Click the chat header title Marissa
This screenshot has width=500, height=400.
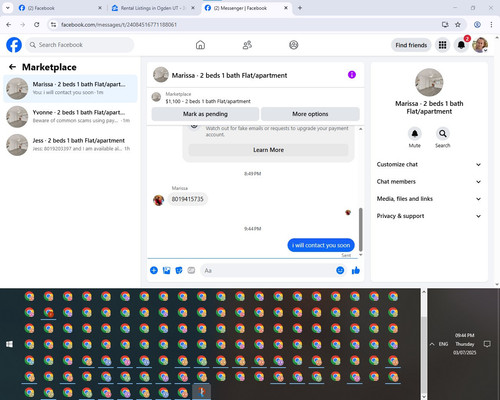click(x=229, y=76)
